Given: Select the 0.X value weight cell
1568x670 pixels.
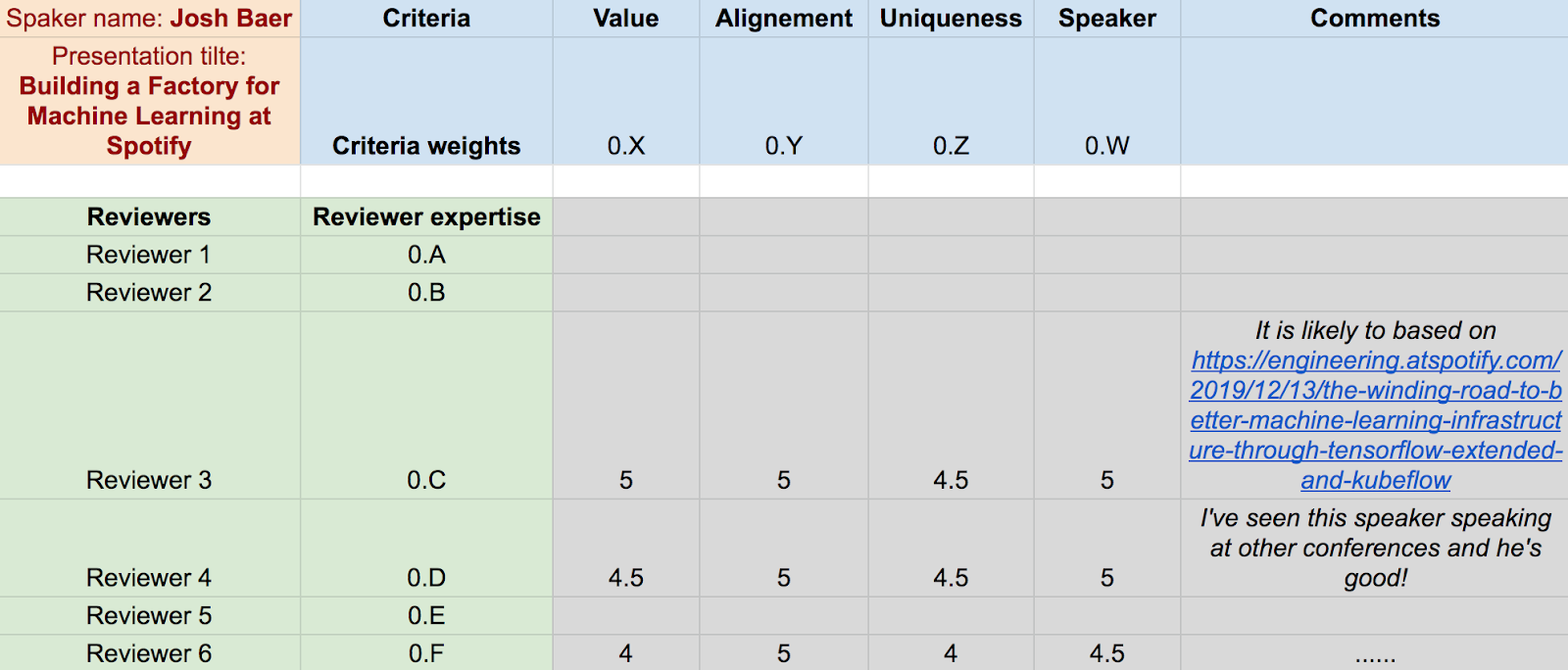Looking at the screenshot, I should pyautogui.click(x=625, y=146).
